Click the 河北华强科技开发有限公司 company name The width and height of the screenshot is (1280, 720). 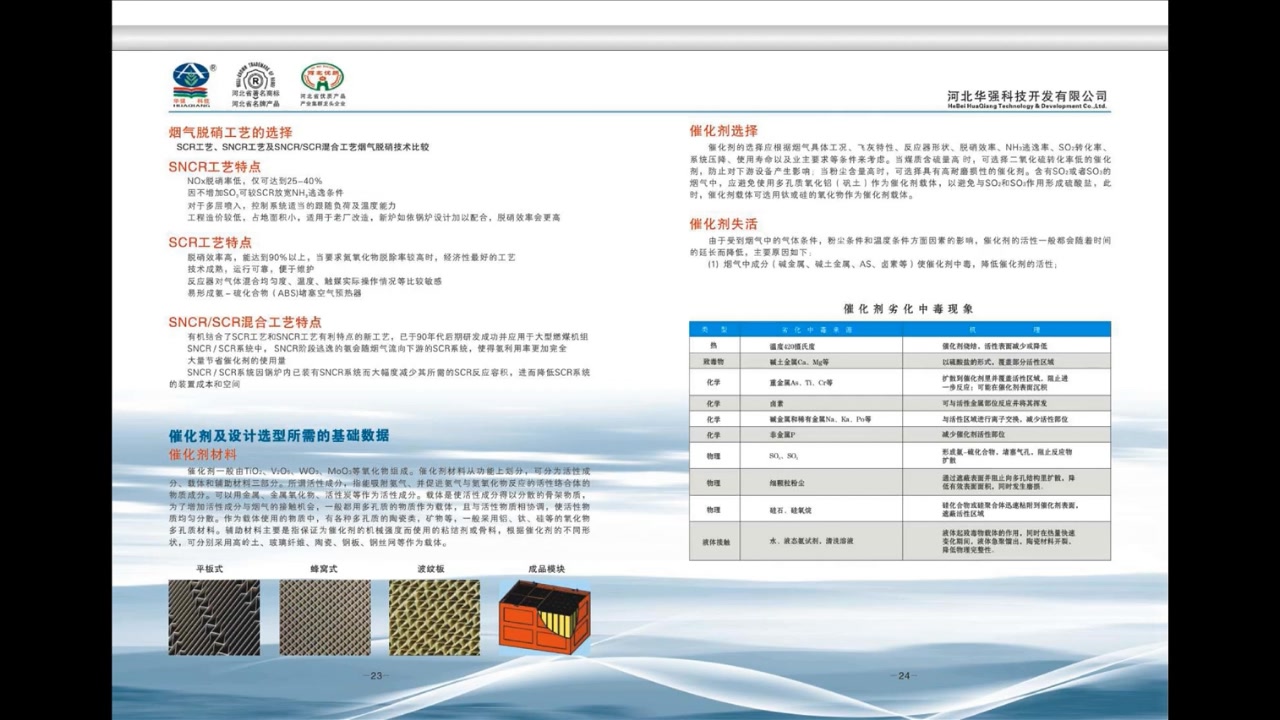coord(1028,95)
